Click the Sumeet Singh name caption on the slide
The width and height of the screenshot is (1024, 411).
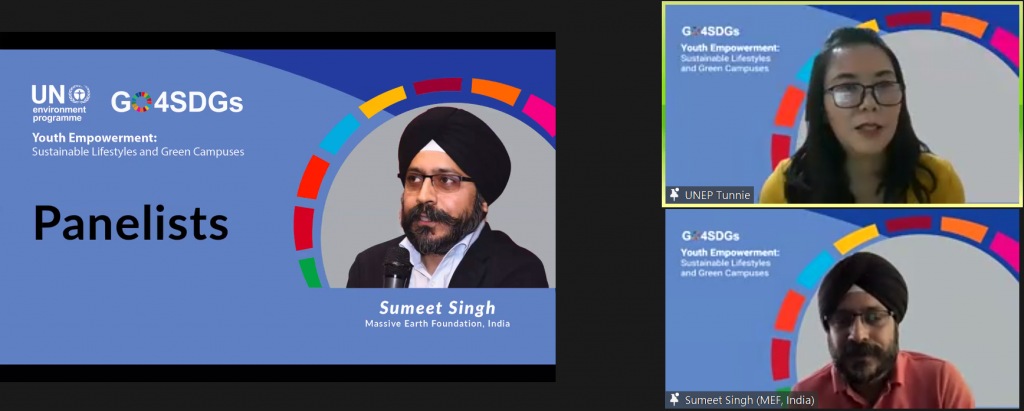coord(438,308)
